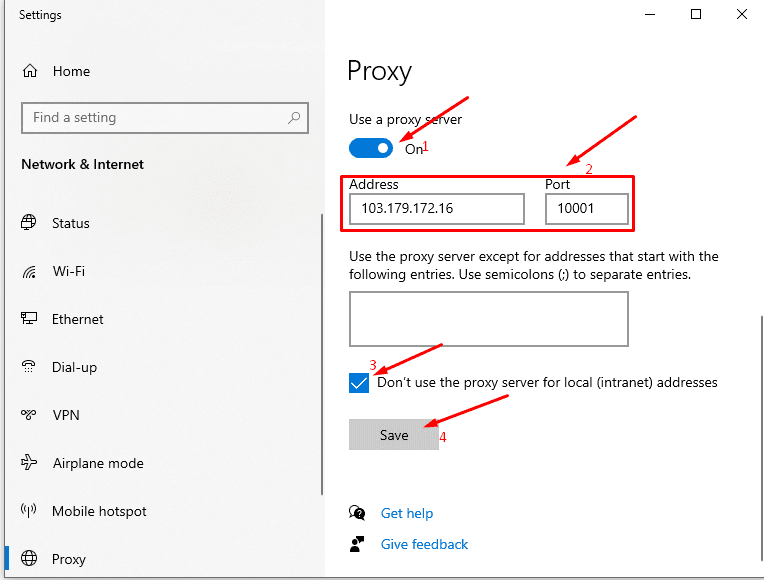Viewport: 764px width, 580px height.
Task: Open the Get help link
Action: pyautogui.click(x=407, y=513)
